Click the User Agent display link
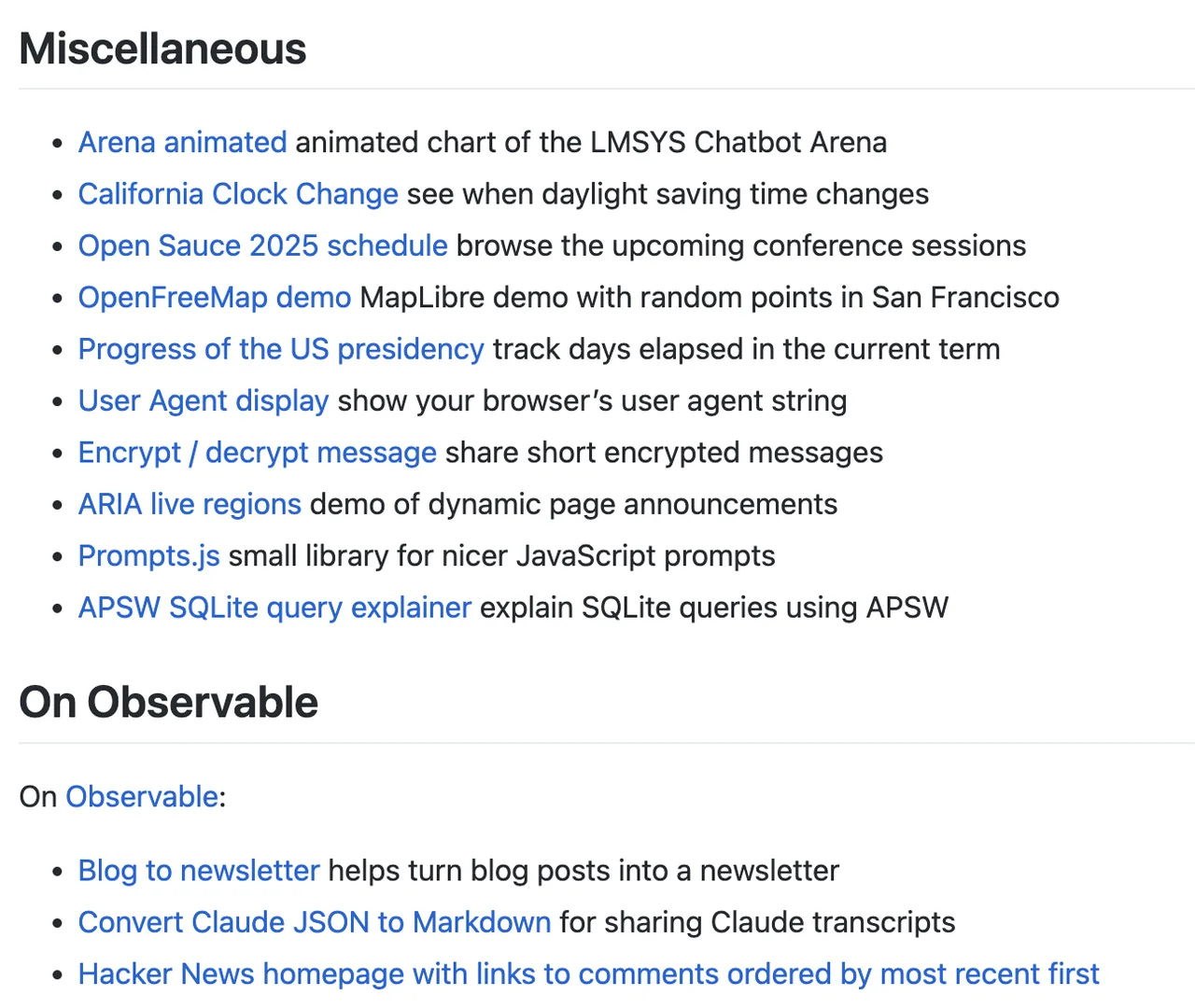1195x1008 pixels. coord(204,400)
